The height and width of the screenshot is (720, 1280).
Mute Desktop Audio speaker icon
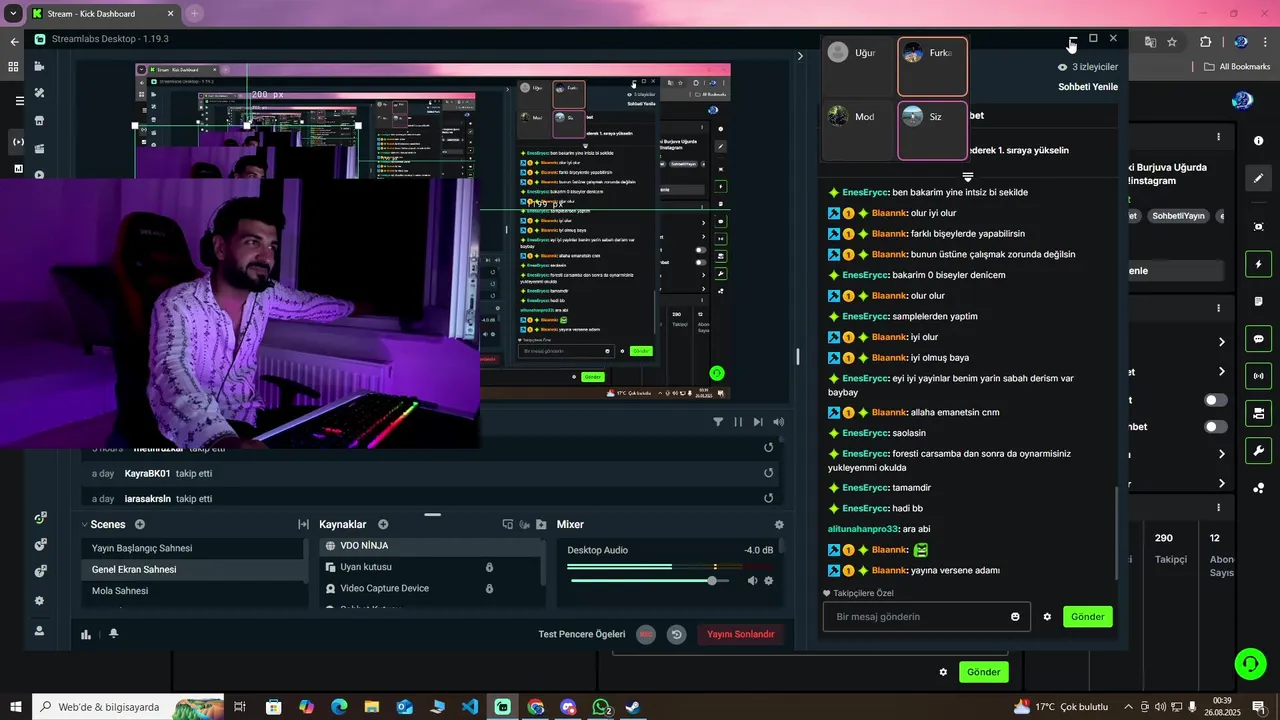coord(752,581)
